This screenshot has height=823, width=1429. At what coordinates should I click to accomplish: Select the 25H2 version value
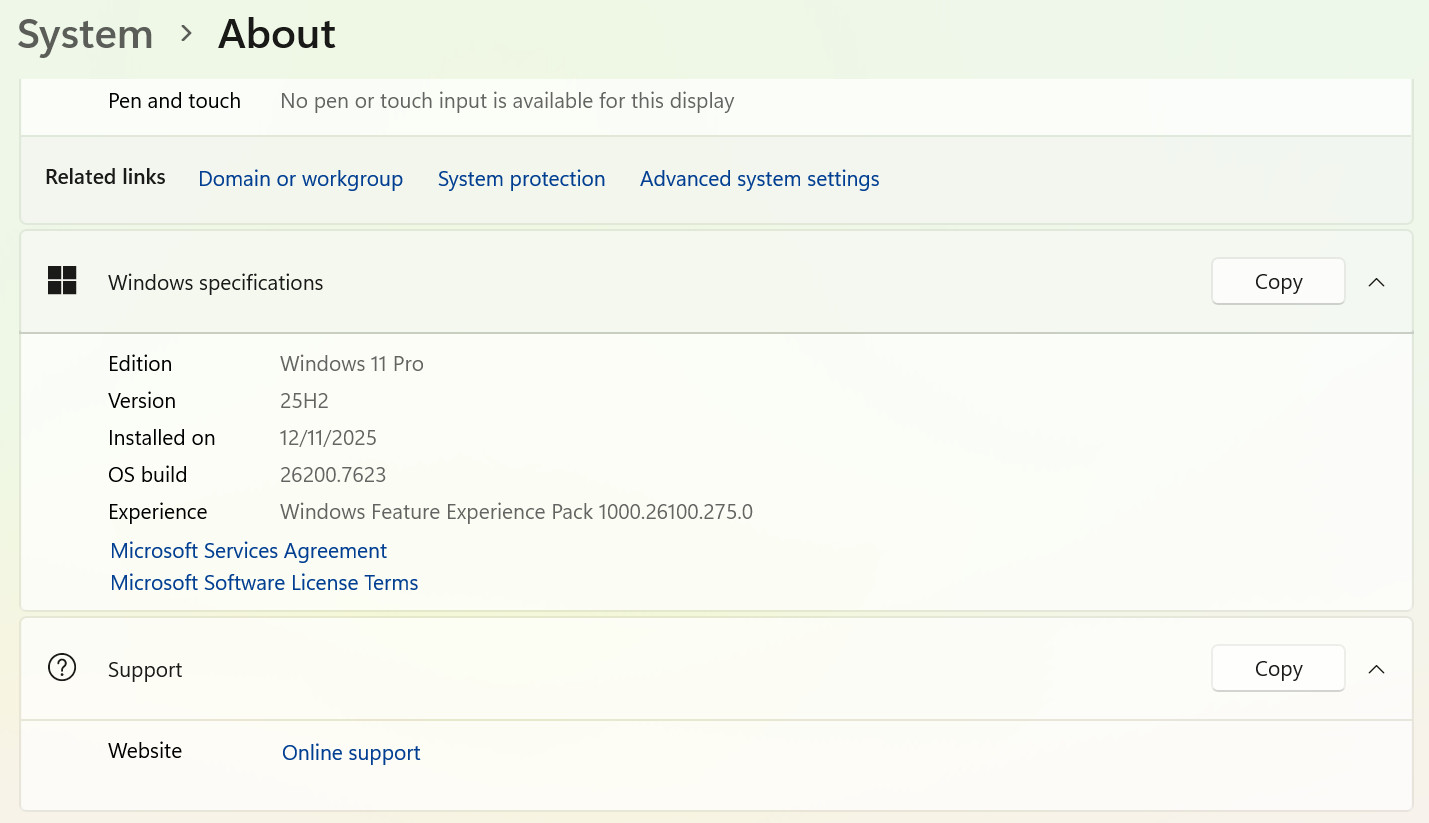tap(304, 401)
